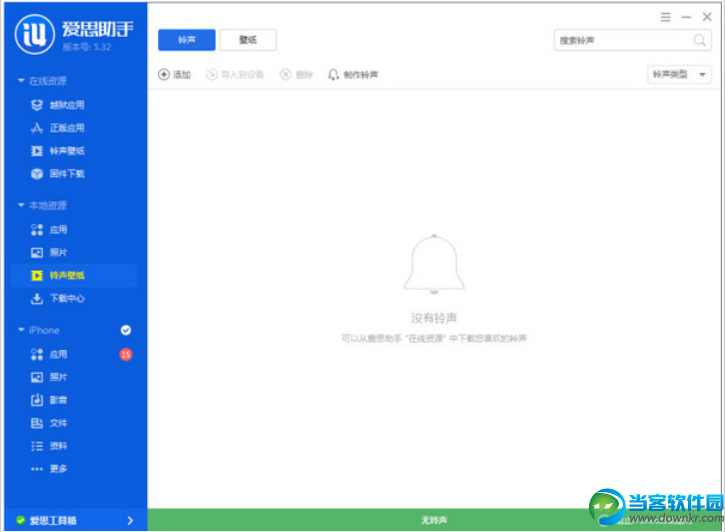This screenshot has width=725, height=532.
Task: Collapse the 本地资源 section
Action: tap(21, 205)
